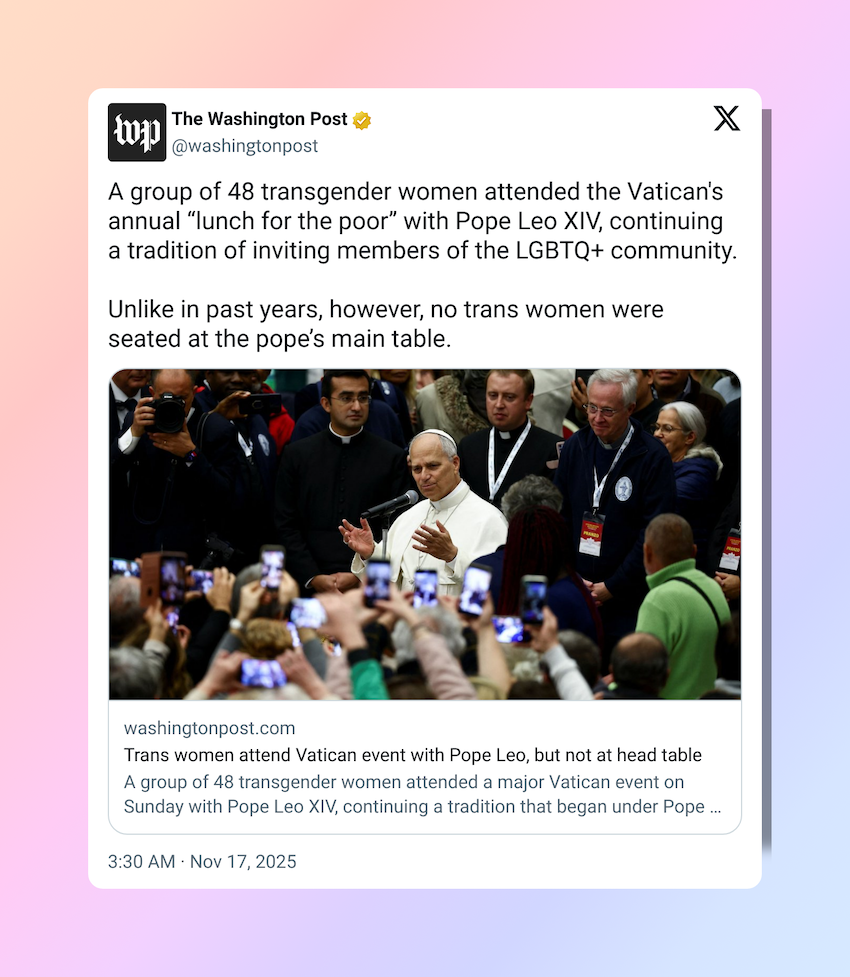Open The Washington Post display name
This screenshot has width=850, height=977.
[x=259, y=119]
